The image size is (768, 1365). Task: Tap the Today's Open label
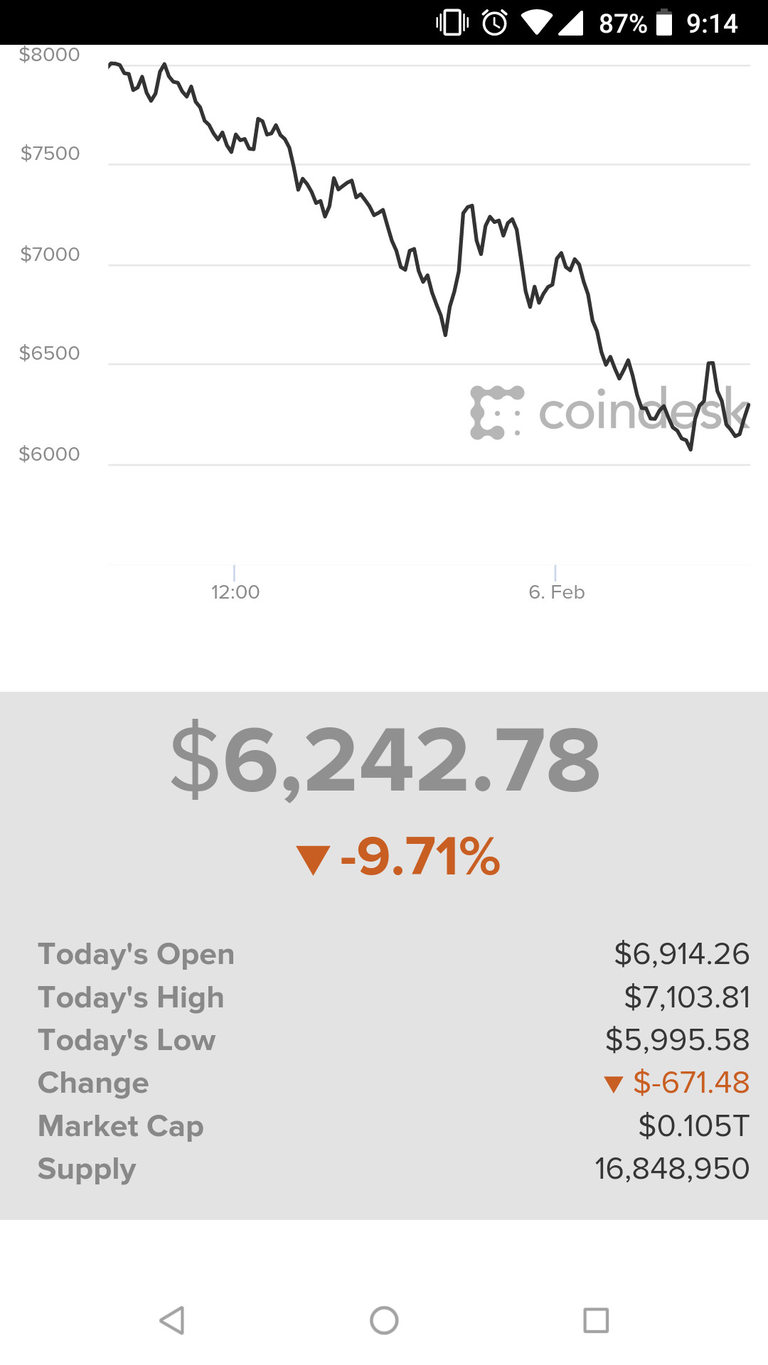(x=136, y=954)
